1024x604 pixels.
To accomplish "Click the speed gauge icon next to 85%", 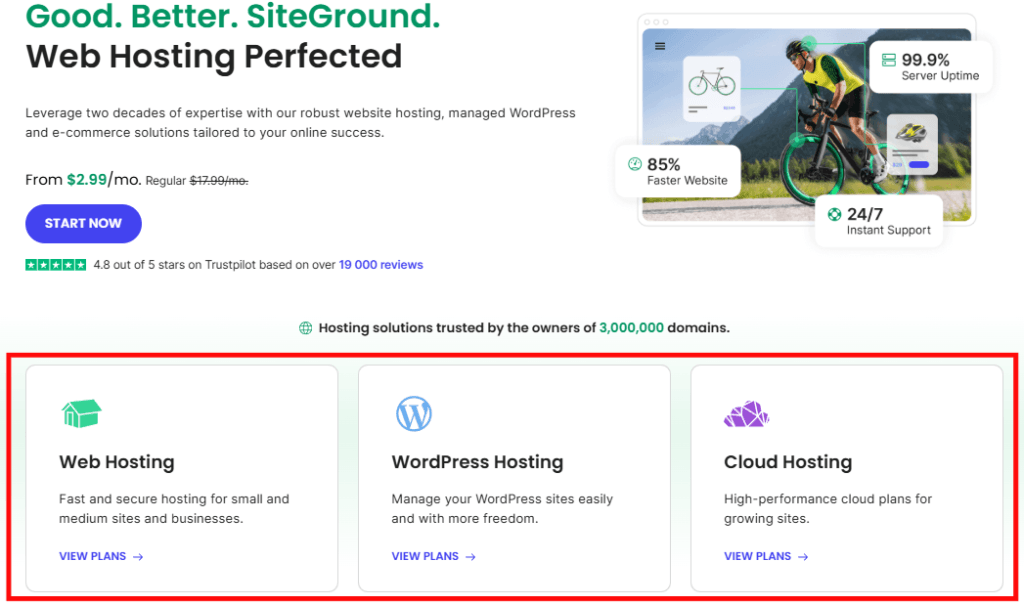I will 634,164.
